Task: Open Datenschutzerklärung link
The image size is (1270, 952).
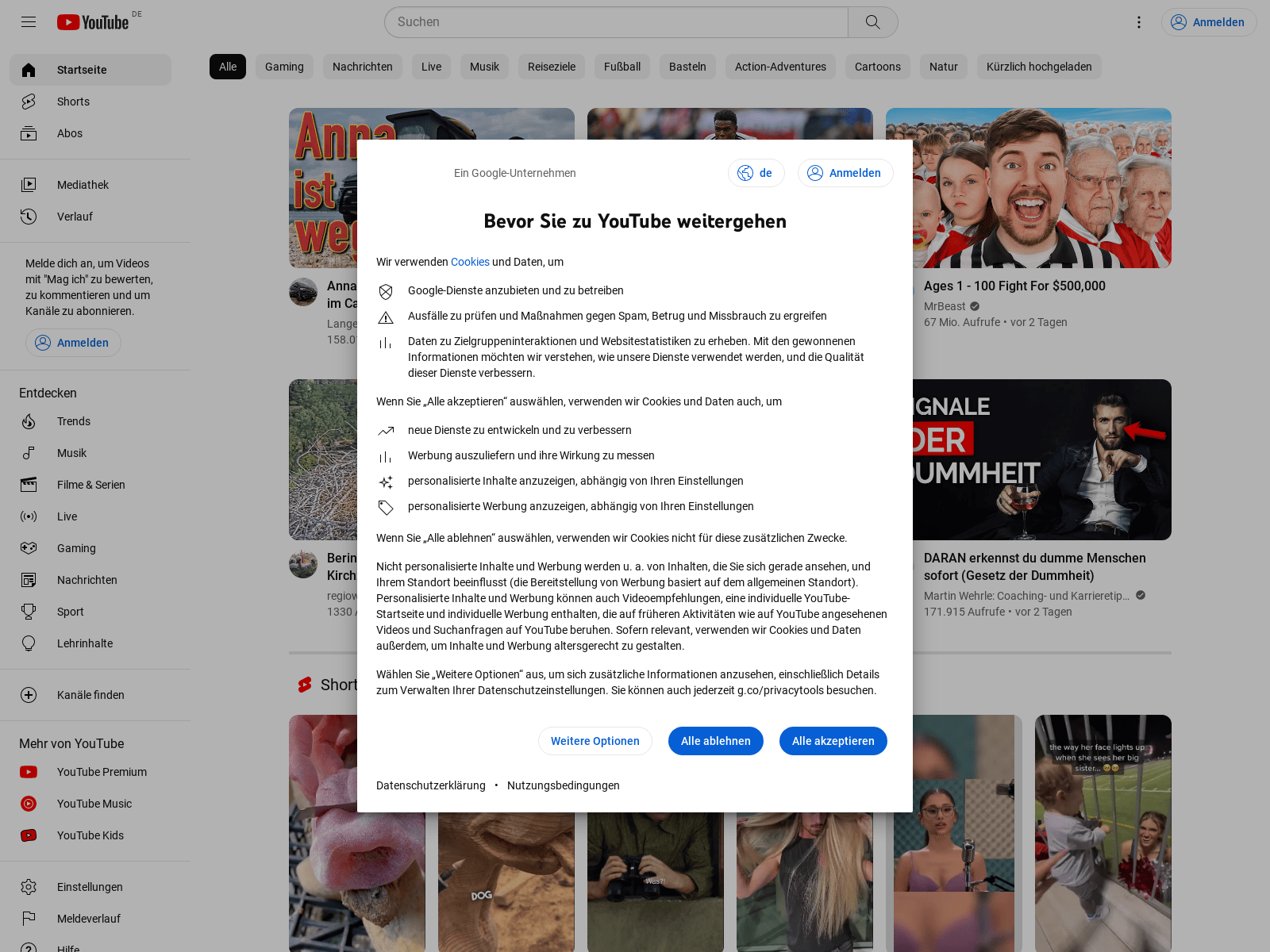Action: click(431, 785)
